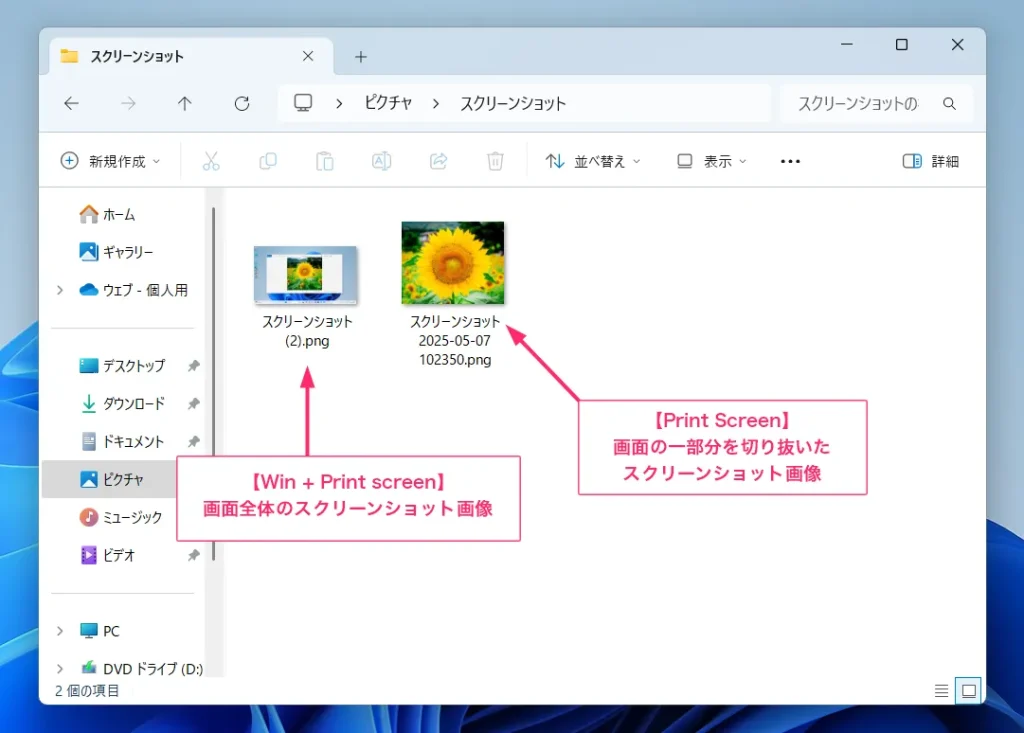This screenshot has width=1024, height=733.
Task: Click the forward navigation arrow
Action: coord(128,103)
